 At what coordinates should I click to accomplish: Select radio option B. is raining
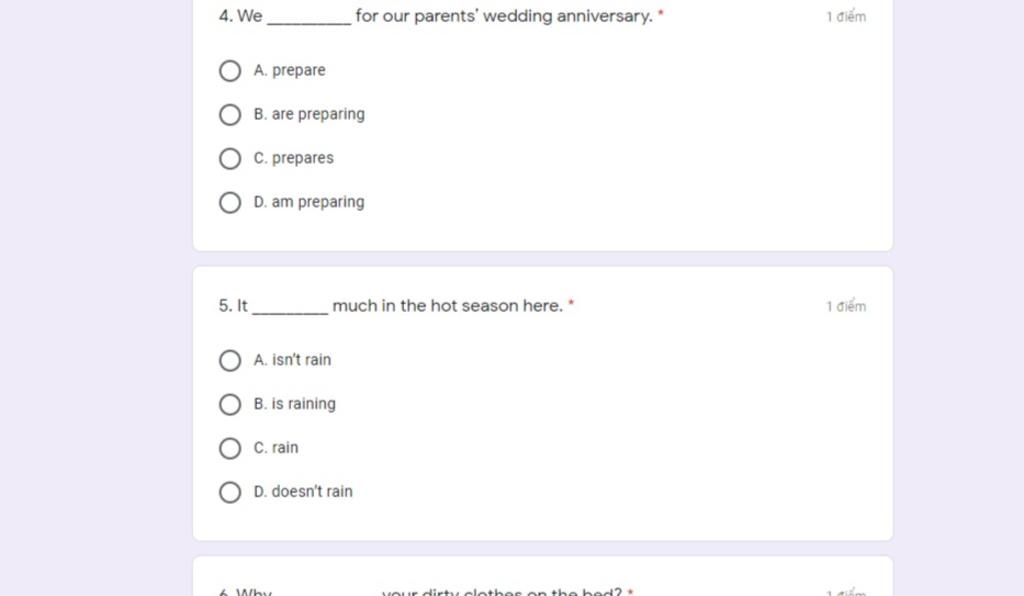[x=230, y=404]
